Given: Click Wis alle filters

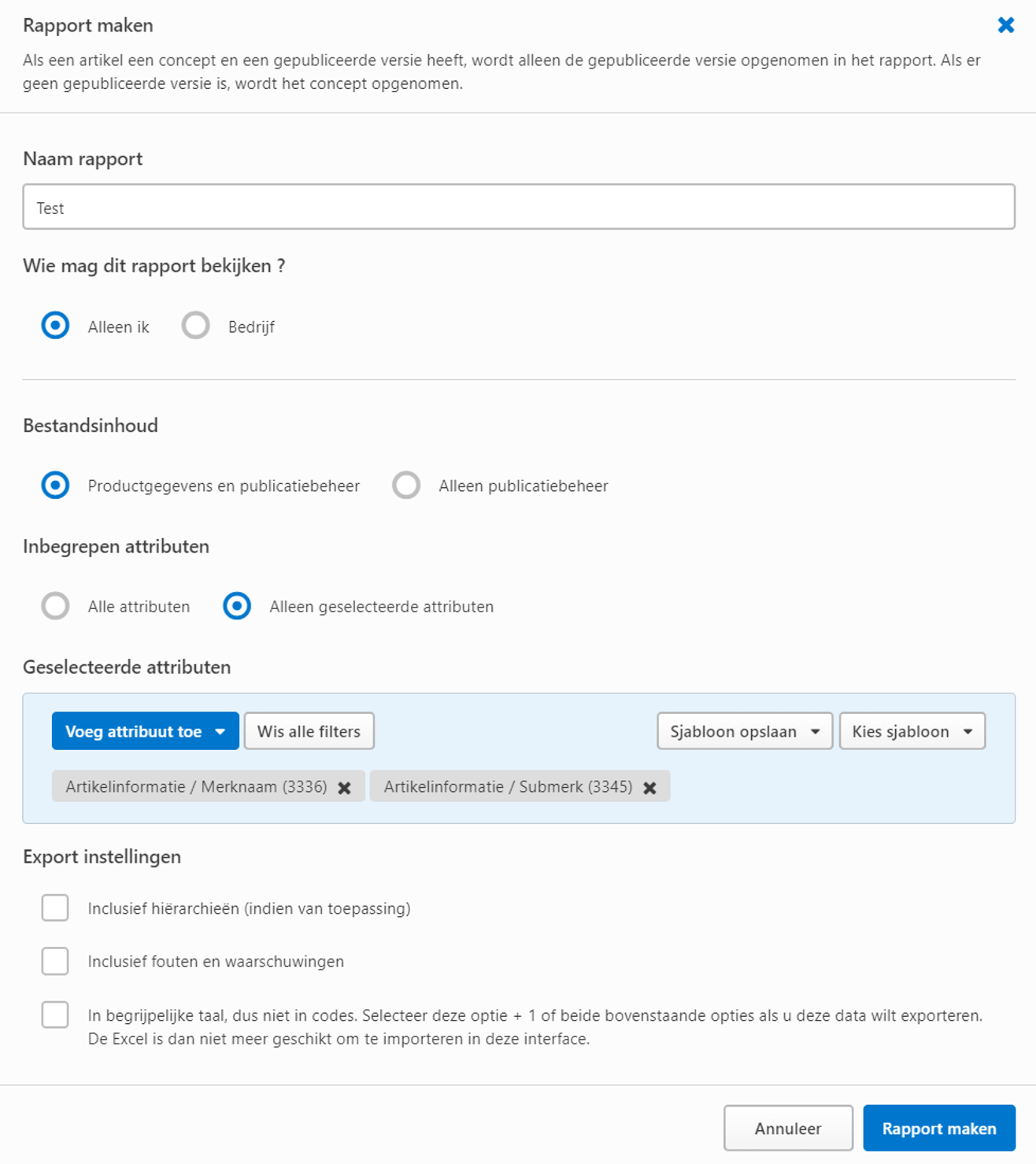Looking at the screenshot, I should click(x=309, y=730).
